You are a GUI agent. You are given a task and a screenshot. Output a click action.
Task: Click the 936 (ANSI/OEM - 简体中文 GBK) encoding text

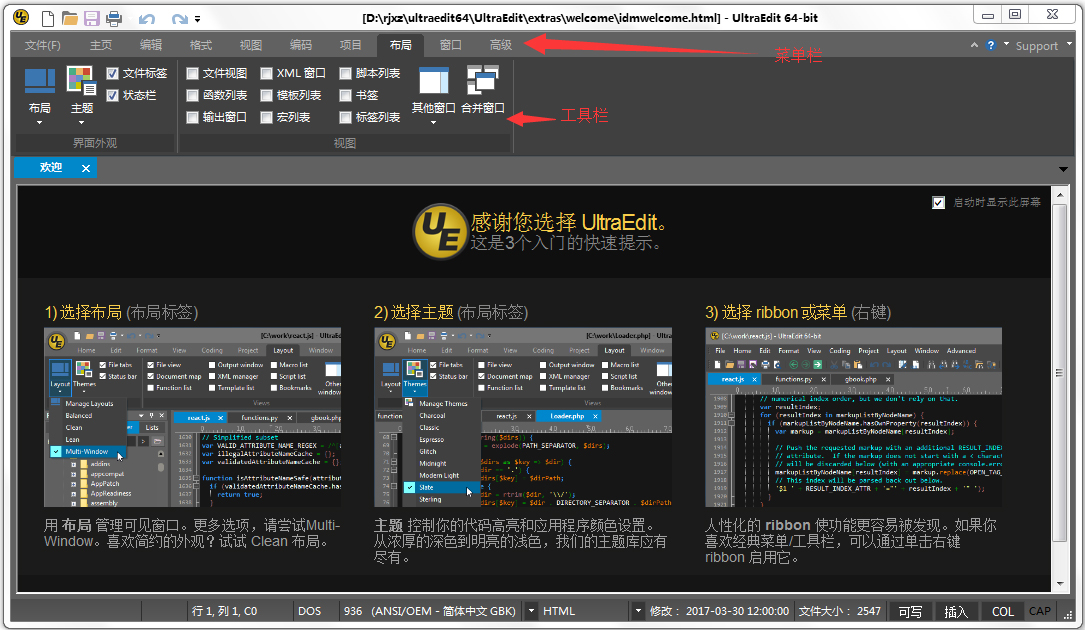click(x=430, y=611)
